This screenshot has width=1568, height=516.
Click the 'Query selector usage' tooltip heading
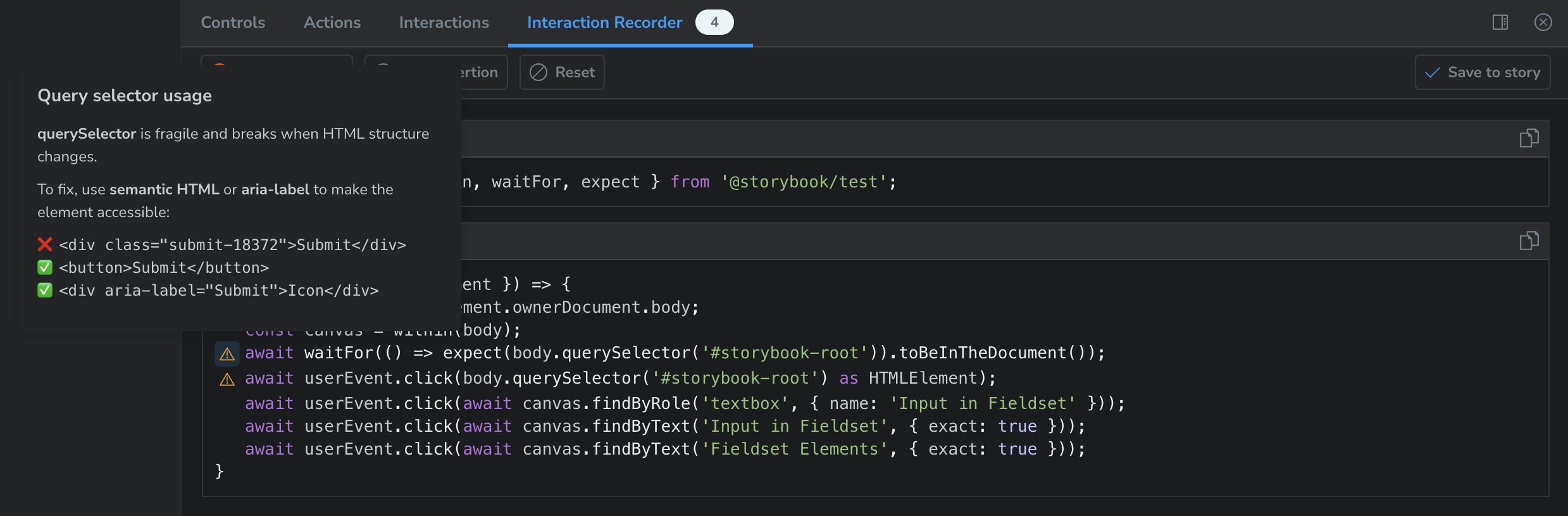click(x=125, y=96)
